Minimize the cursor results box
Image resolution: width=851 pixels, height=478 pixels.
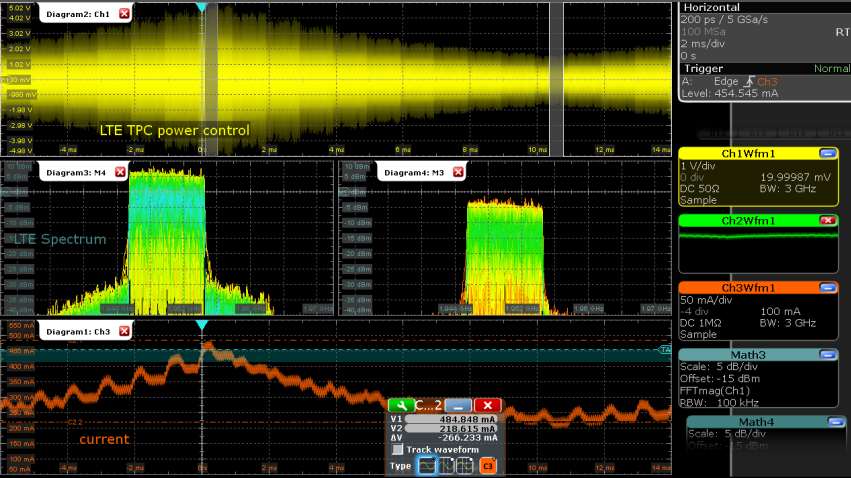pyautogui.click(x=456, y=405)
